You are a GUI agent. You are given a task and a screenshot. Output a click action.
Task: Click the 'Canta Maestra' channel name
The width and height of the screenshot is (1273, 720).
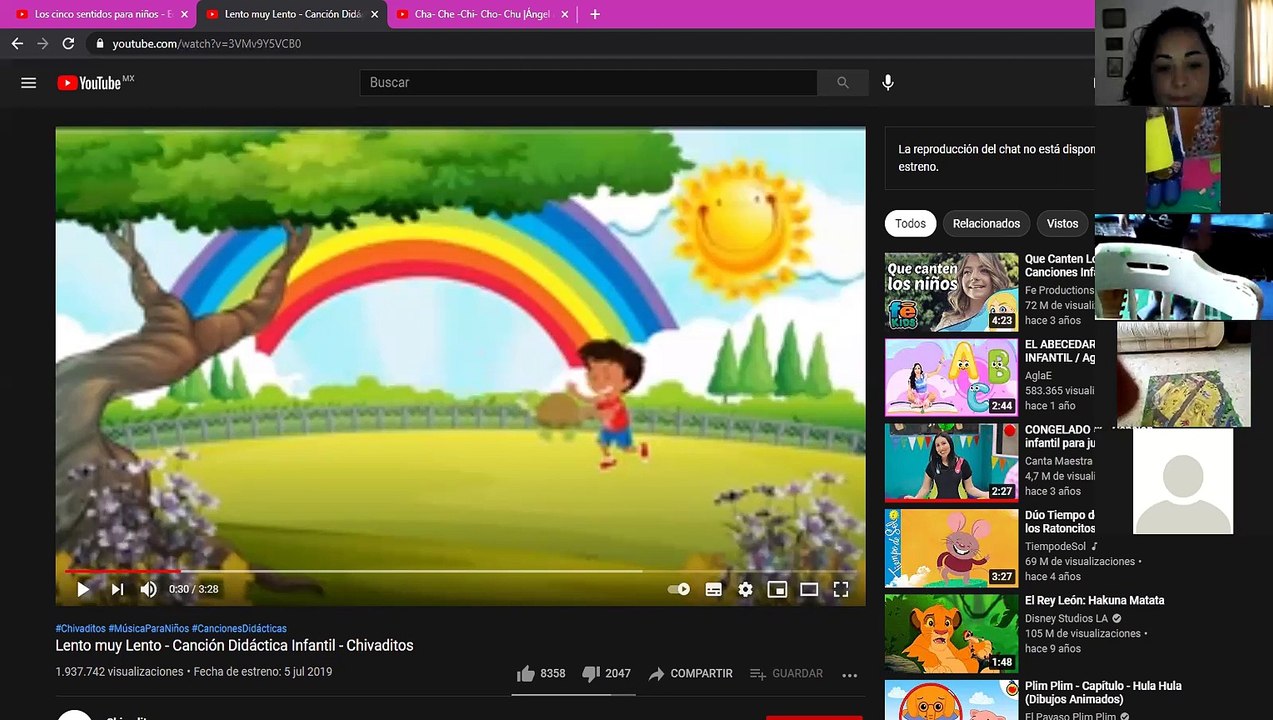click(x=1058, y=462)
